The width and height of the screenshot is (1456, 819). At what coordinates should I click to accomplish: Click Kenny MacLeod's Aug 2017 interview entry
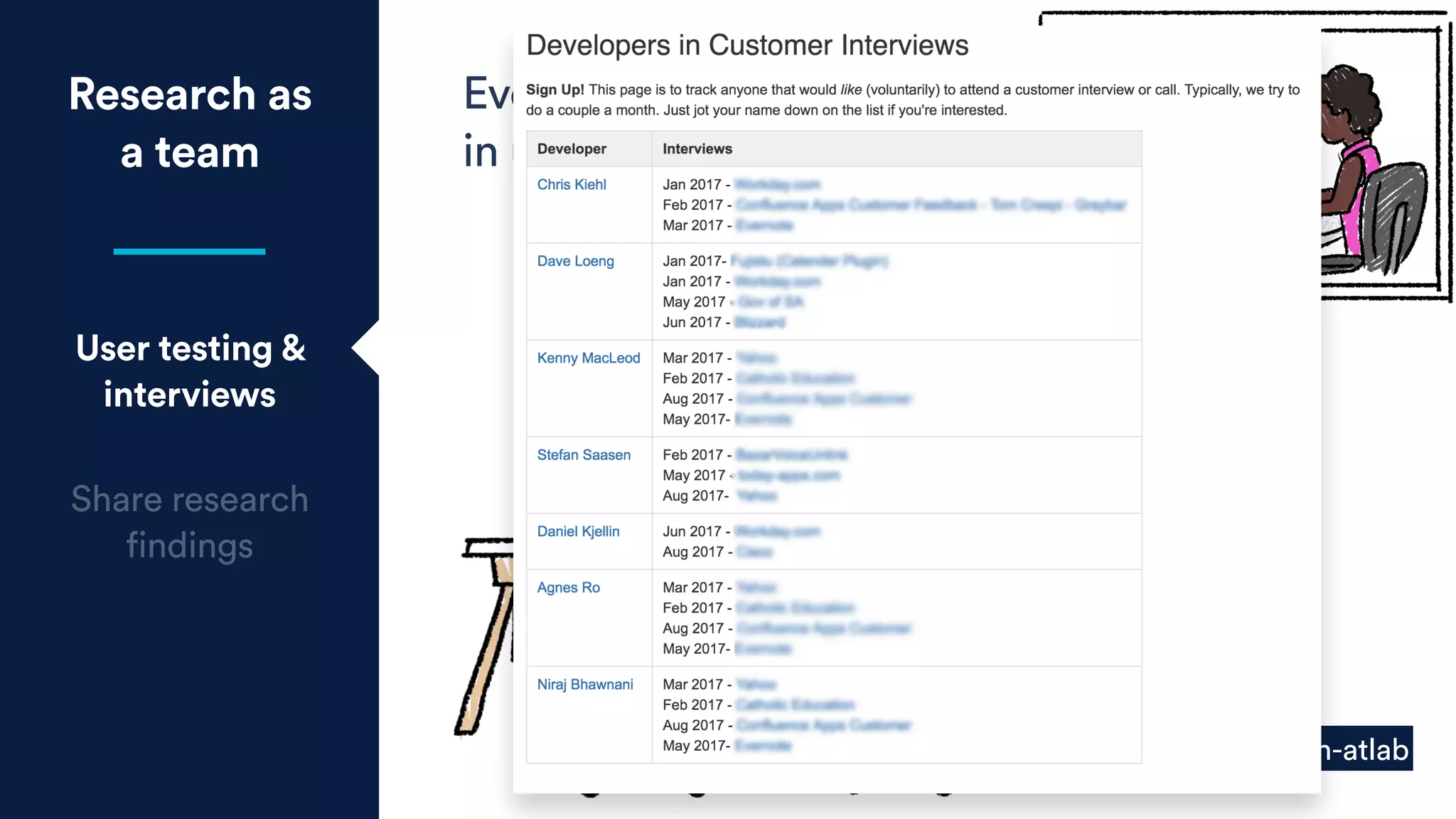[787, 400]
